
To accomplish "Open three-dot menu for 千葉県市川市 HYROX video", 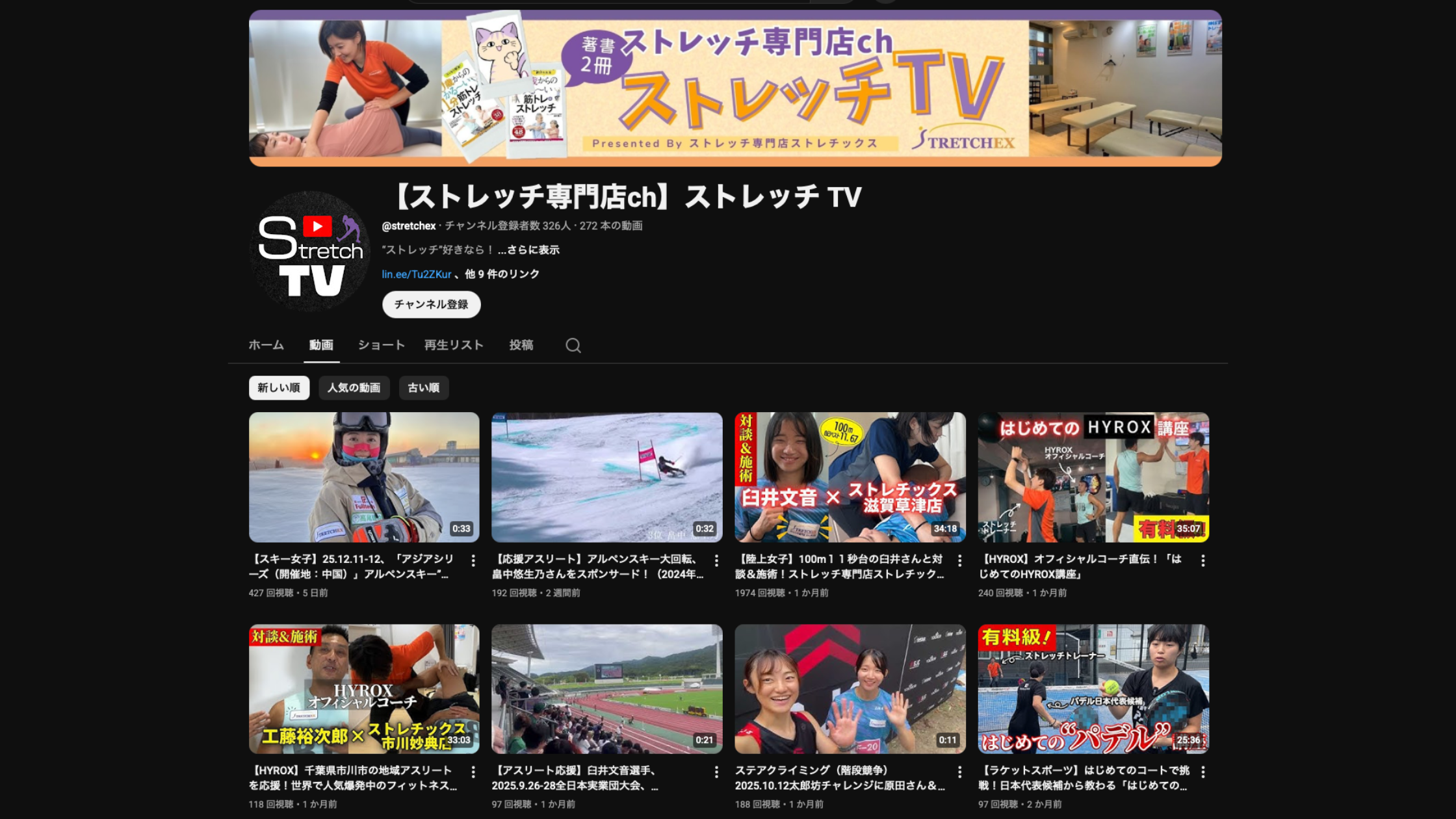I will 473,772.
